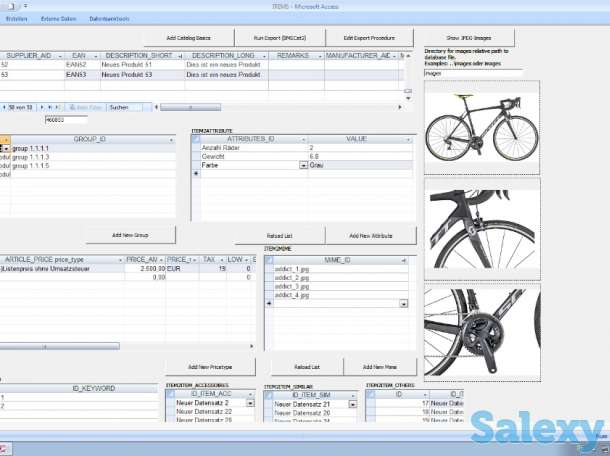610x456 pixels.
Task: Open the VALUE column dropdown arrow
Action: pyautogui.click(x=408, y=139)
